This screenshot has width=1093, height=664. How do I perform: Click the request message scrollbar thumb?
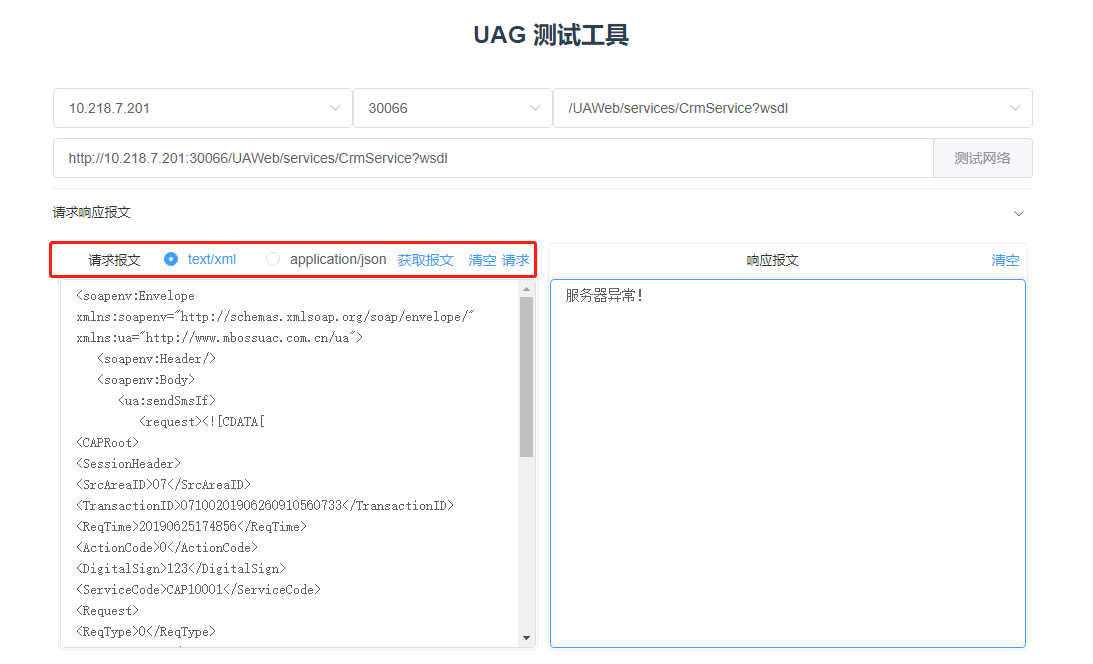[526, 377]
